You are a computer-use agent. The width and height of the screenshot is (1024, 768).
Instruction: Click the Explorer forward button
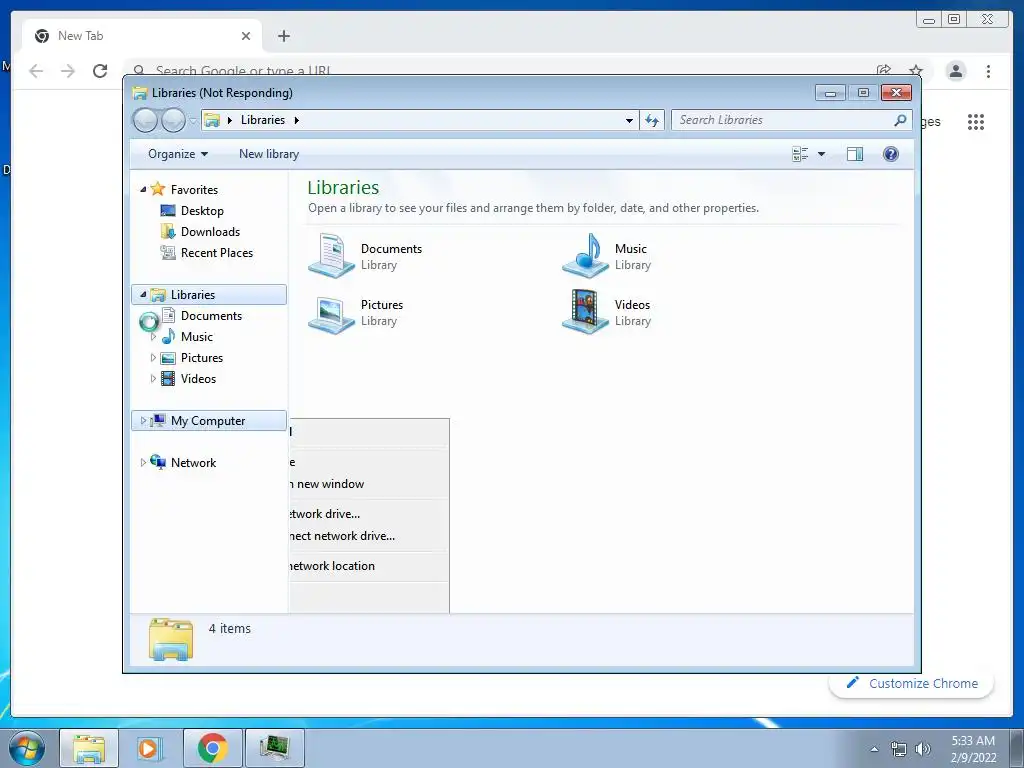[x=173, y=120]
